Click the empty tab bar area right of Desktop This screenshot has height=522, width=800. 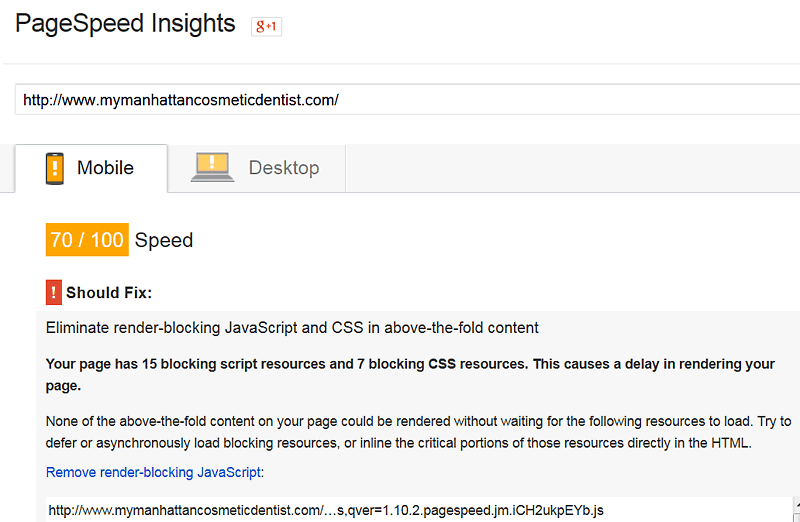pyautogui.click(x=572, y=168)
